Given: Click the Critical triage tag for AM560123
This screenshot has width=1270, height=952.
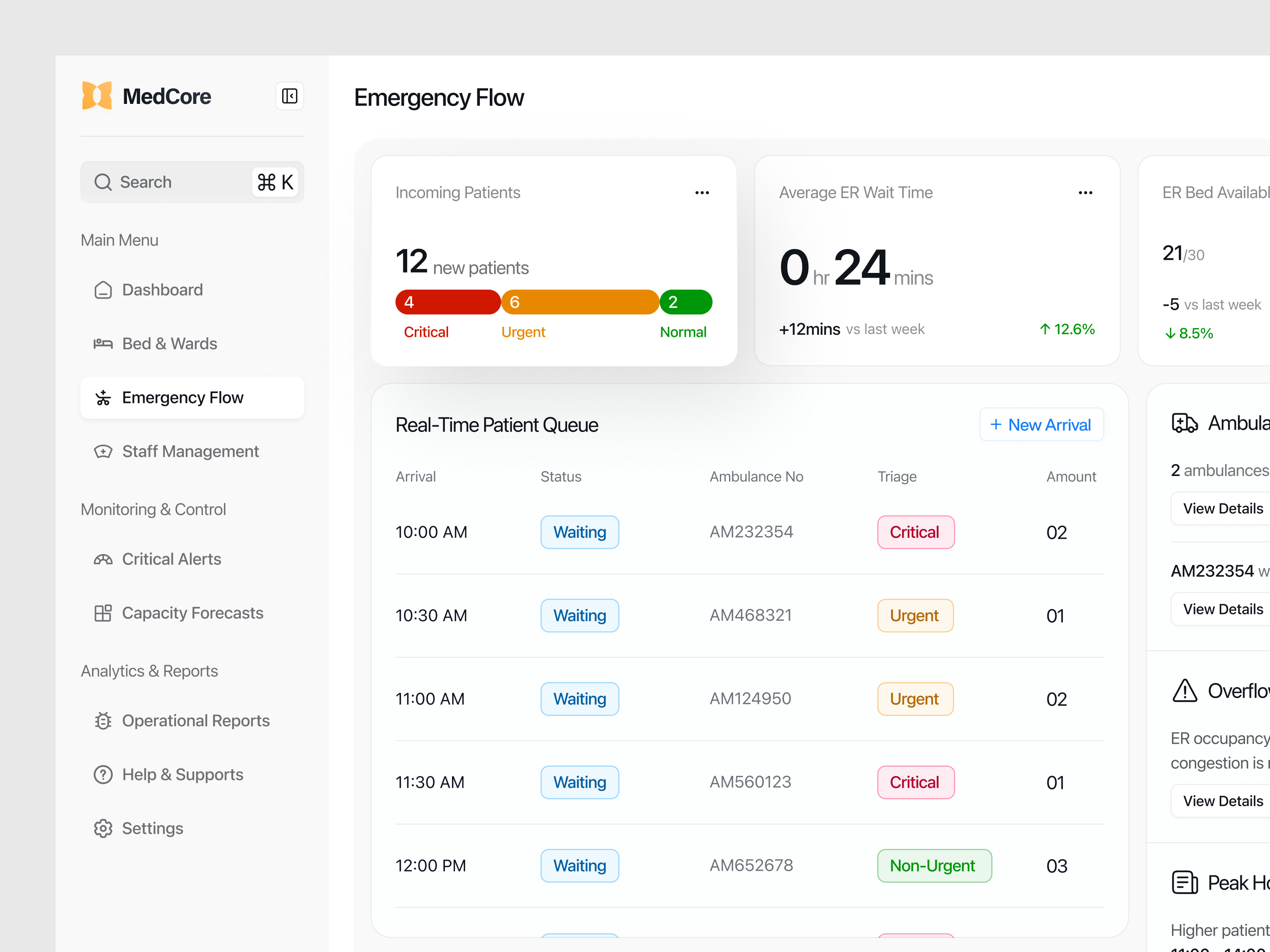Looking at the screenshot, I should click(916, 783).
